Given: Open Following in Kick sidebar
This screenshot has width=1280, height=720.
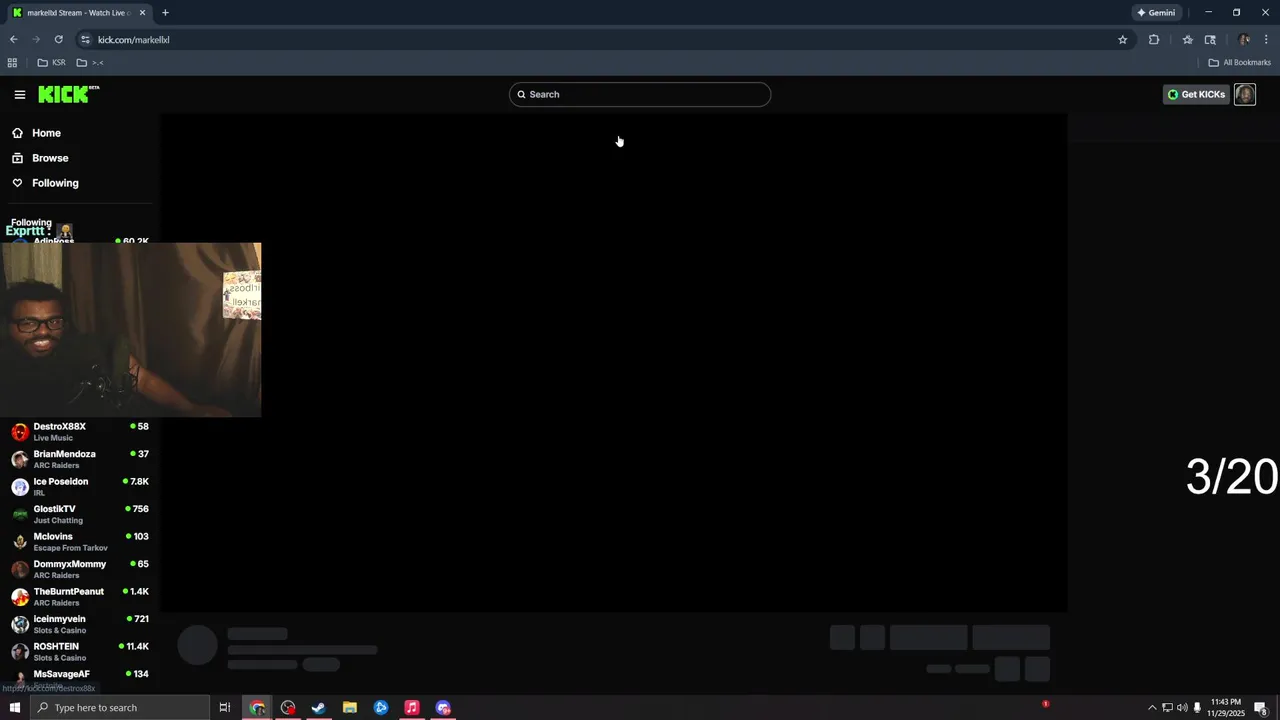Looking at the screenshot, I should click(55, 183).
